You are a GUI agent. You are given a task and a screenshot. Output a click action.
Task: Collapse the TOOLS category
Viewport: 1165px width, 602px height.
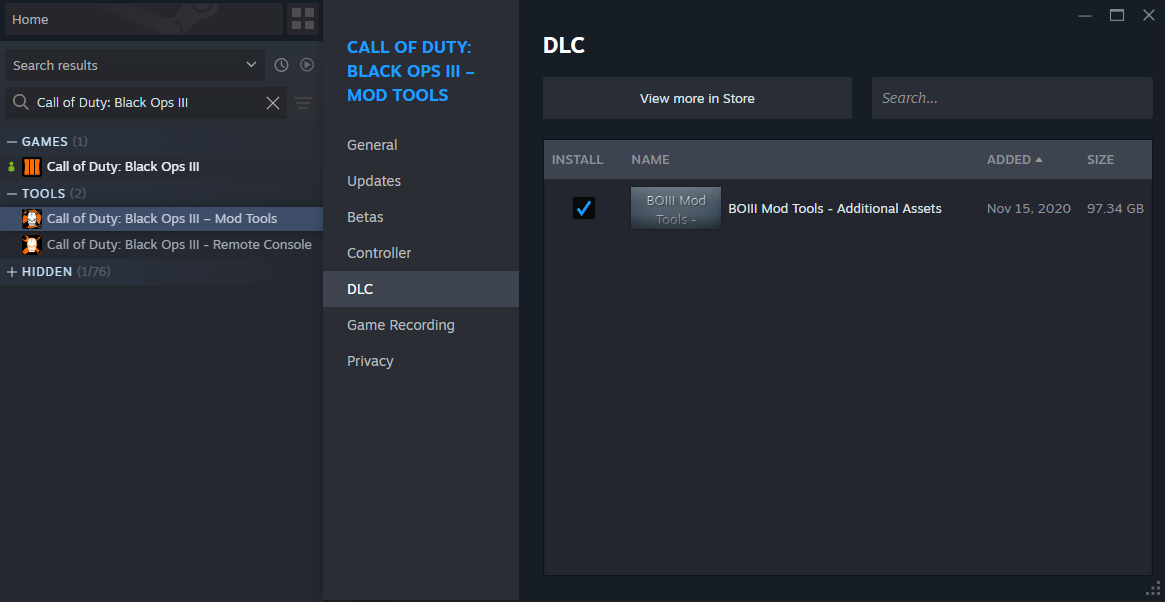click(12, 193)
